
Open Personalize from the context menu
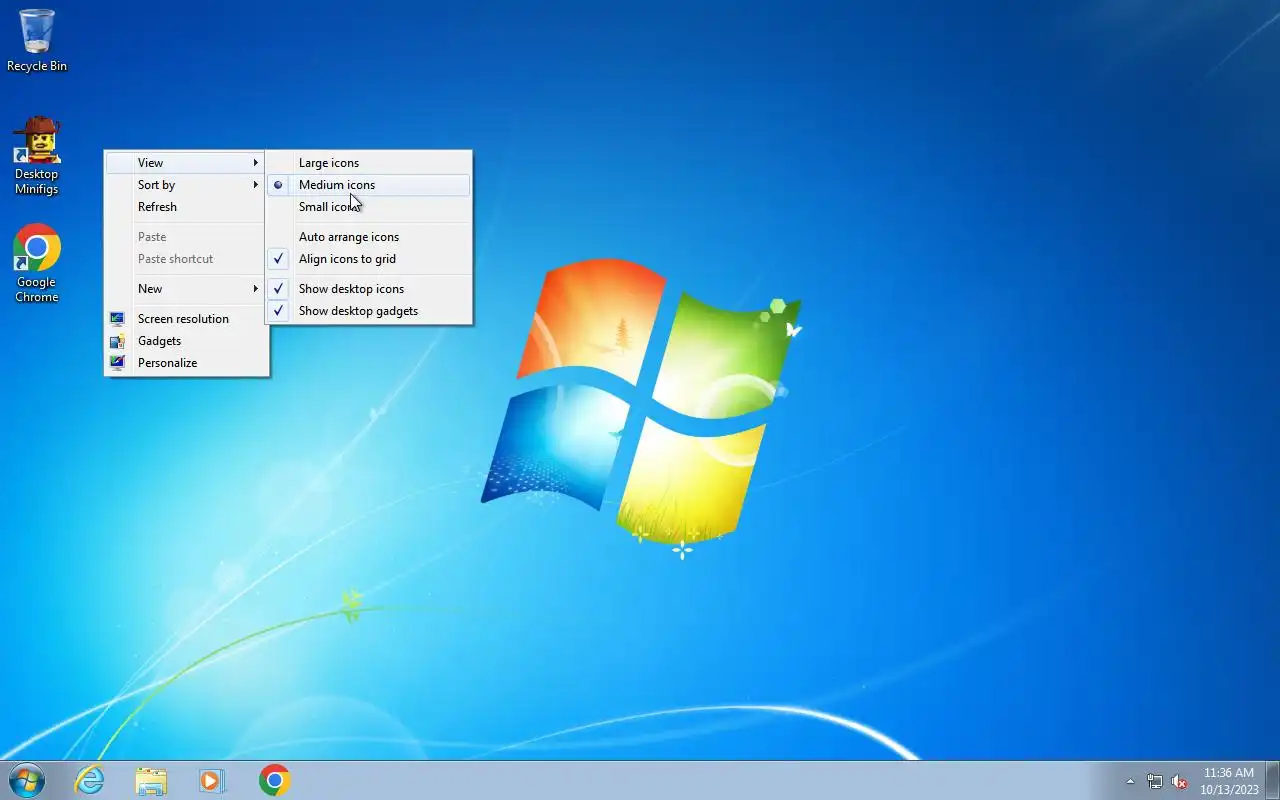click(186, 363)
